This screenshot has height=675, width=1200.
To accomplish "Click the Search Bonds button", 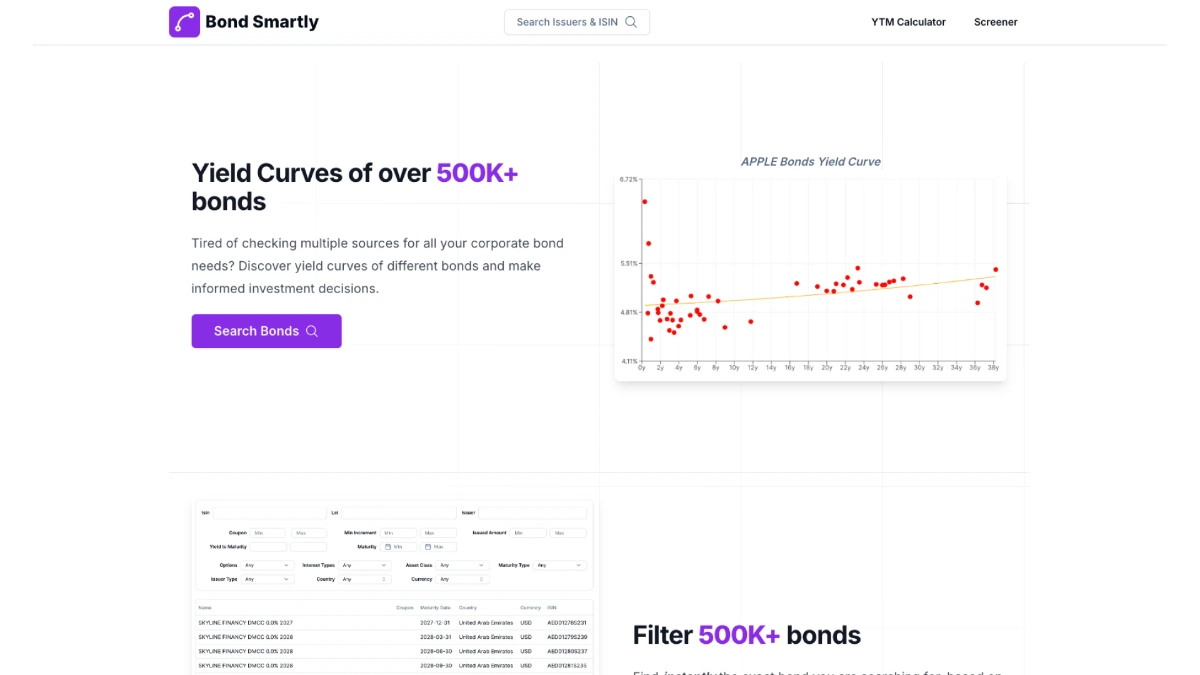I will [x=266, y=331].
